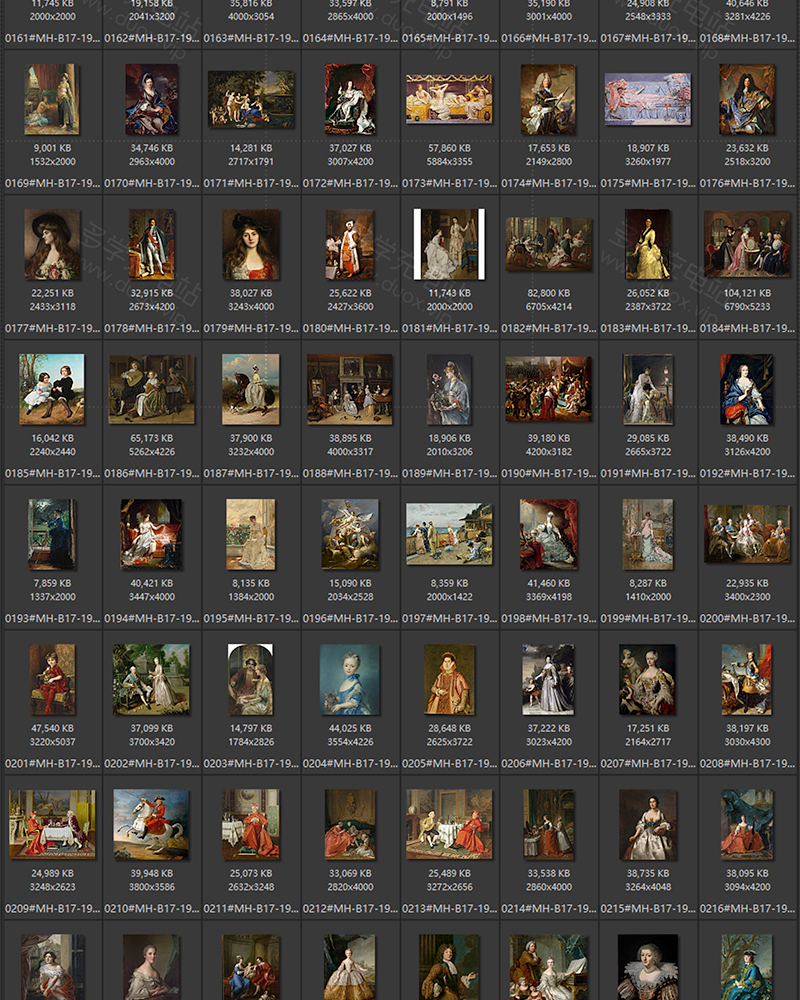Open the 0173 wide panoramic painting thumbnail

pos(449,99)
